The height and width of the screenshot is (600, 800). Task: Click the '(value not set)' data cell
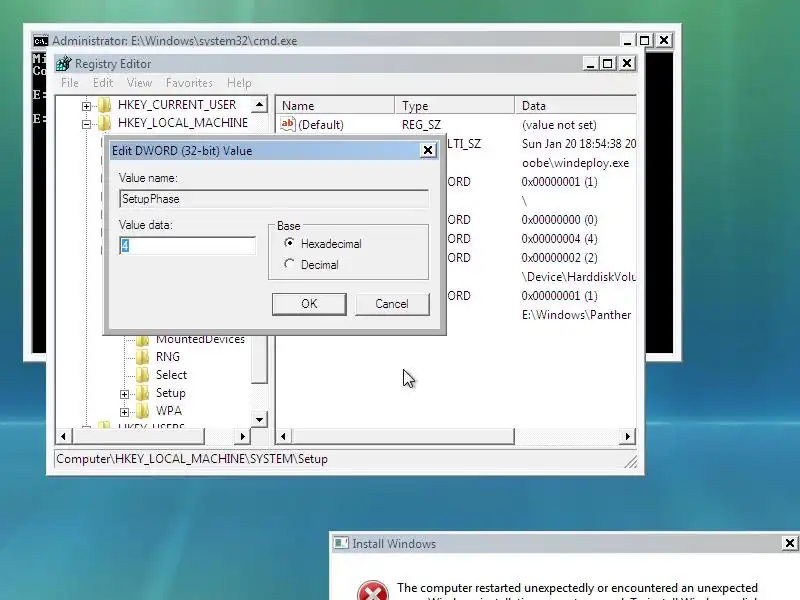(559, 125)
